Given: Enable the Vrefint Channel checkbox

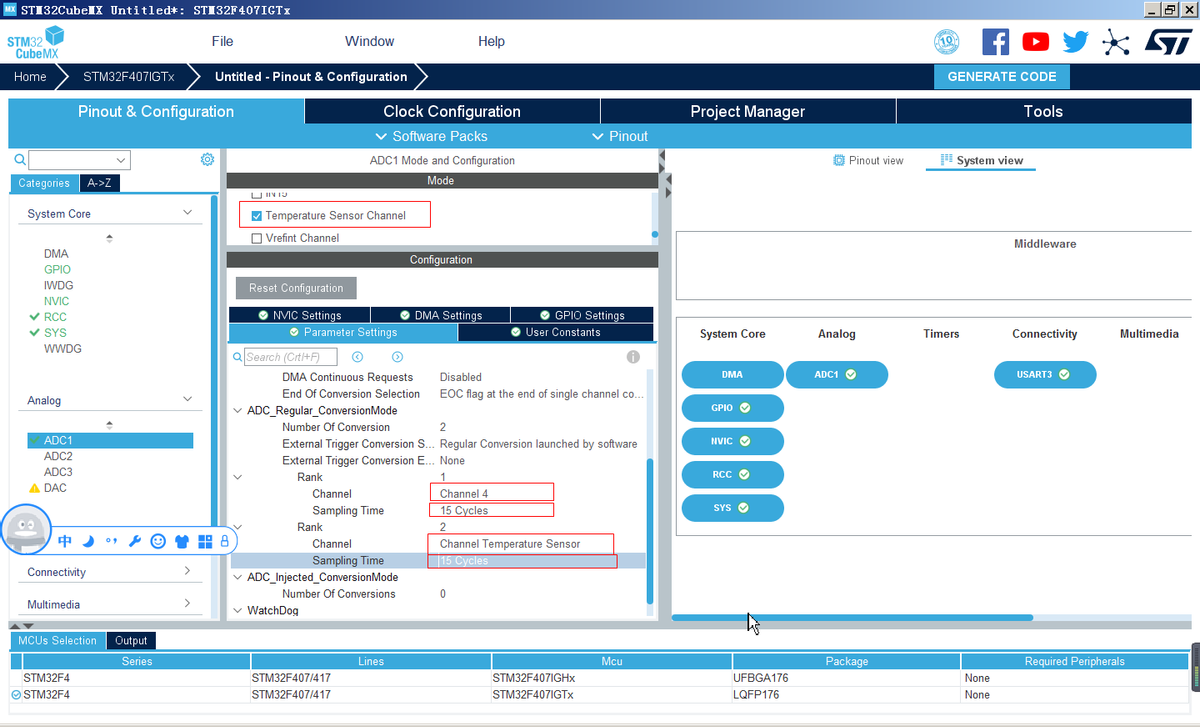Looking at the screenshot, I should coord(257,238).
